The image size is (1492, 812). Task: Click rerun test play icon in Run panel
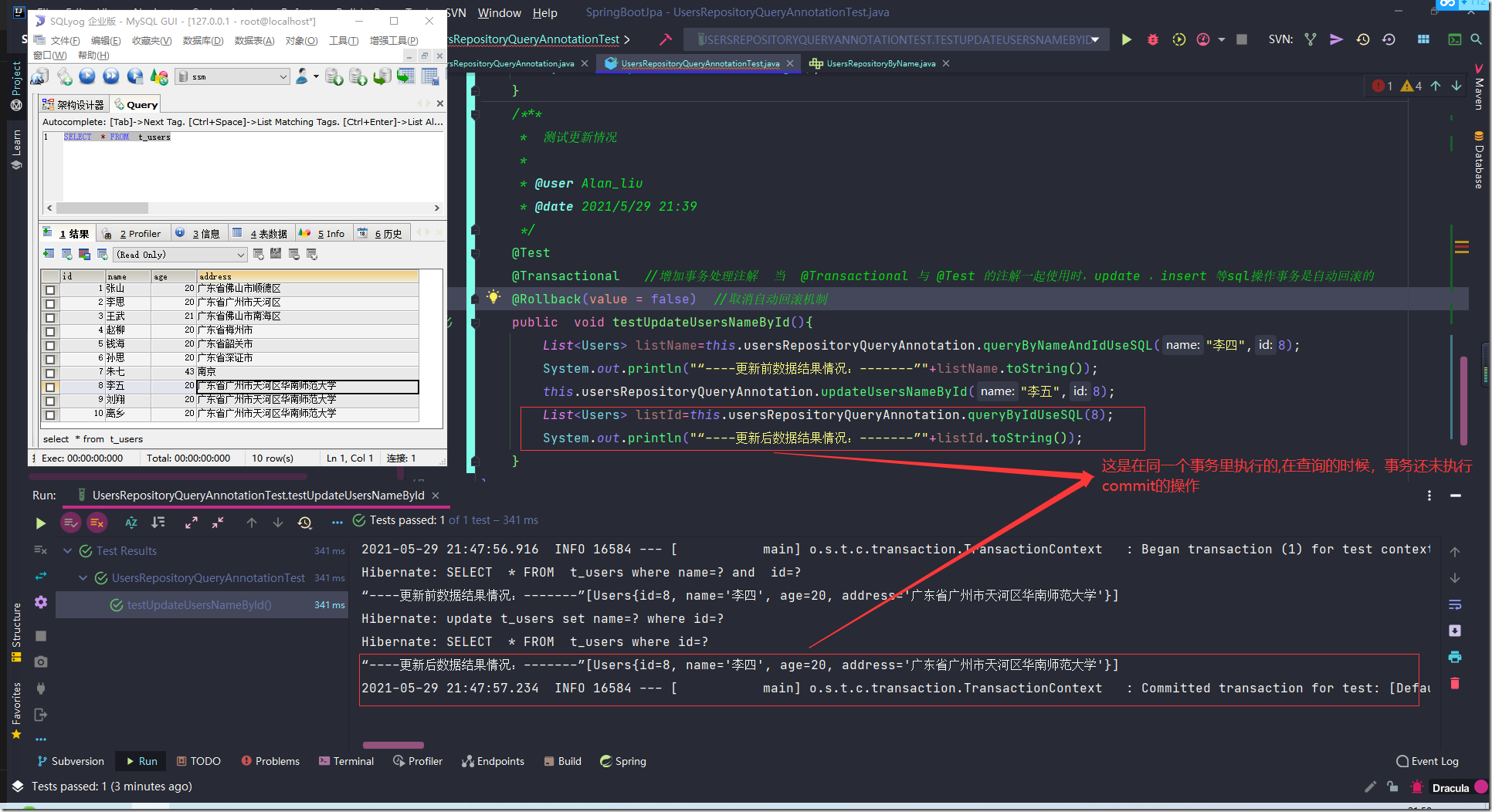(40, 523)
